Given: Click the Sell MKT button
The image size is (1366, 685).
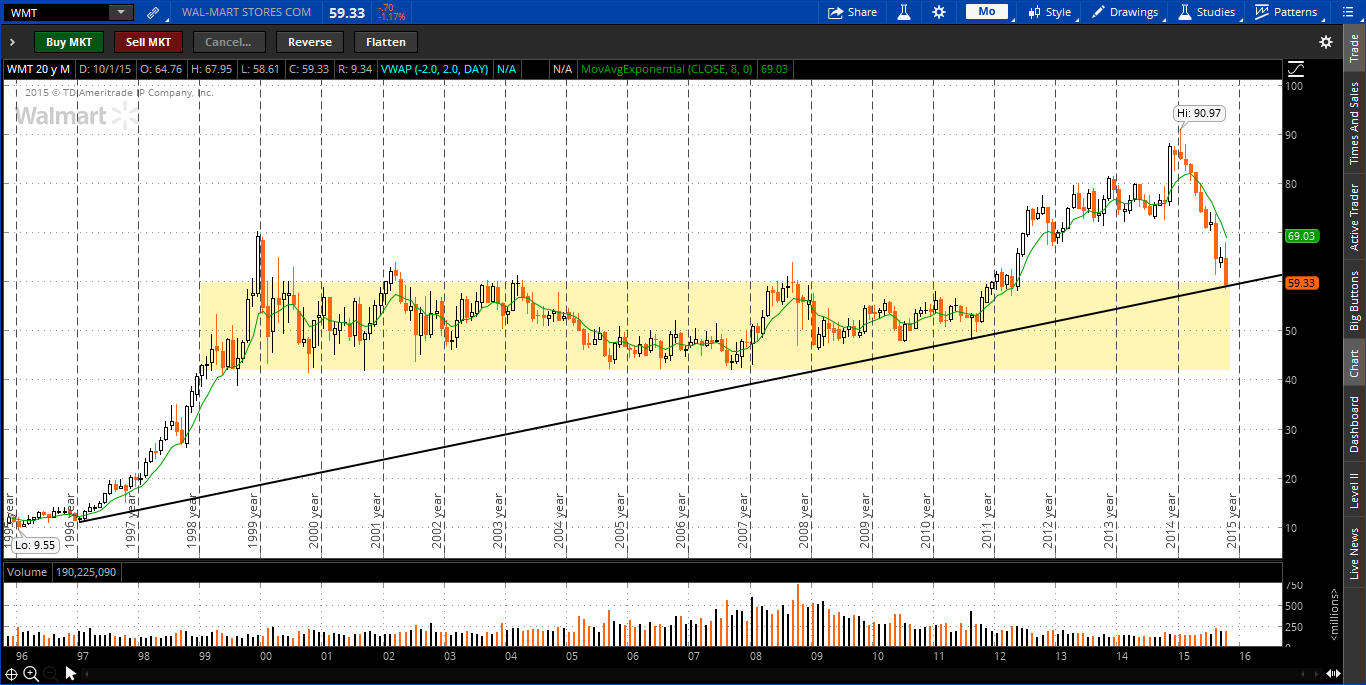Looking at the screenshot, I should (149, 42).
